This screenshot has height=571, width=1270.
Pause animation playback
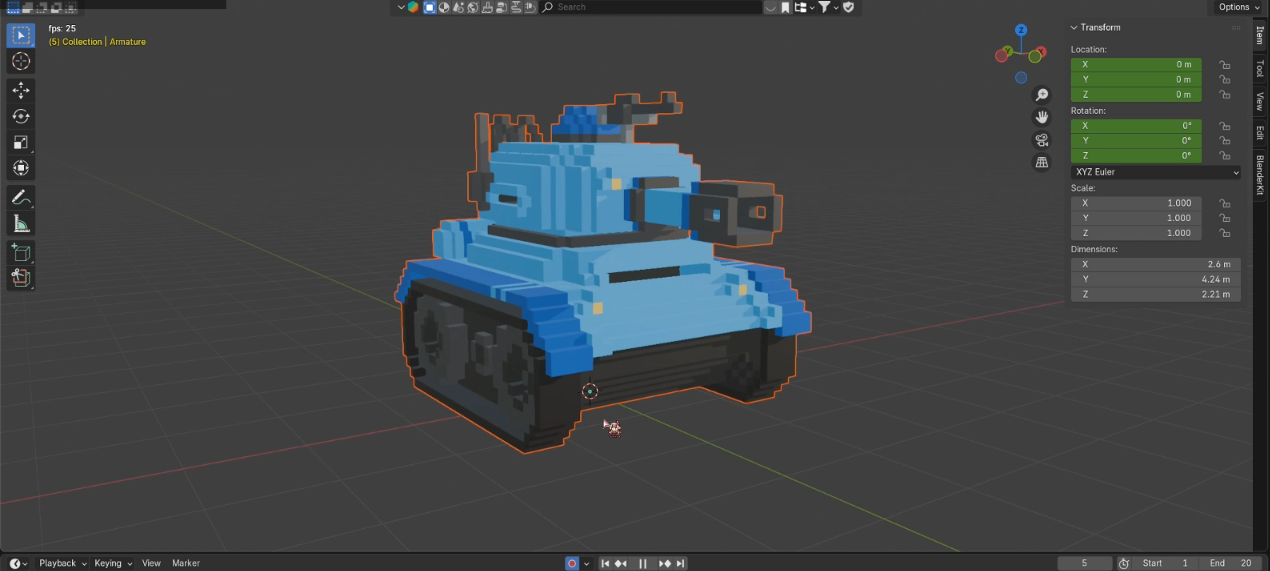click(x=643, y=564)
